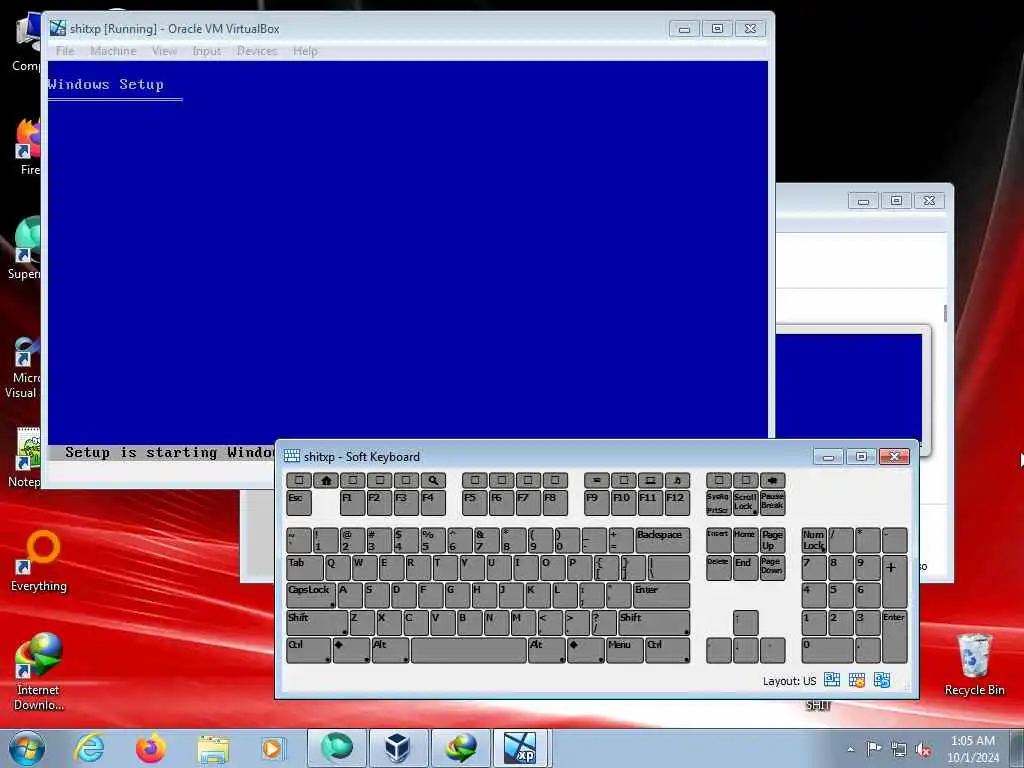Click right Windows key on soft keyboard

point(586,650)
